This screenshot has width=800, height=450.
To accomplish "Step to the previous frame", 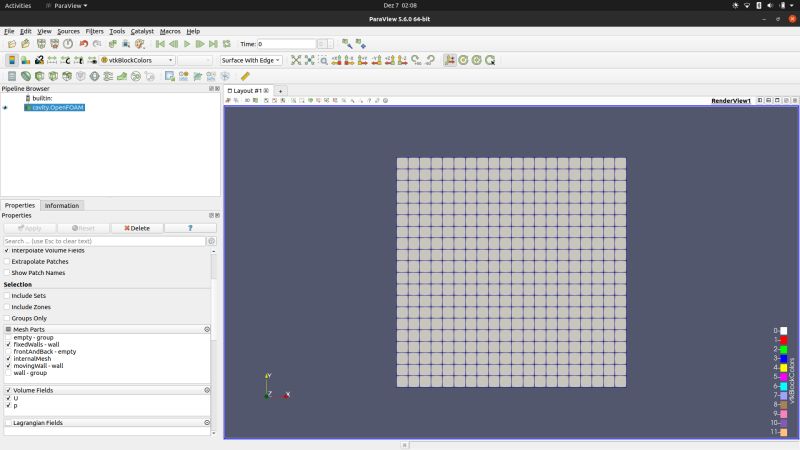I will click(x=173, y=44).
